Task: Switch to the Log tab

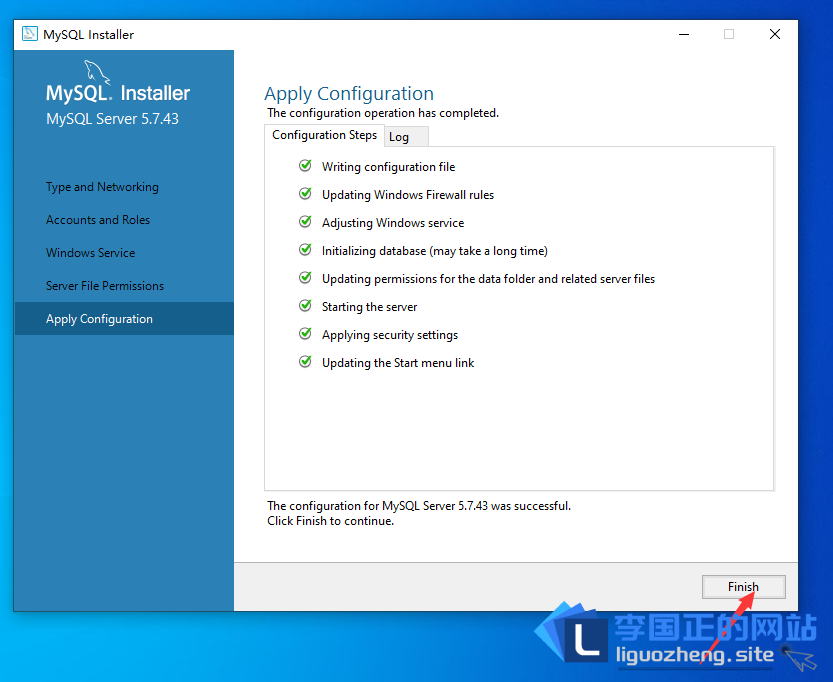Action: point(405,137)
